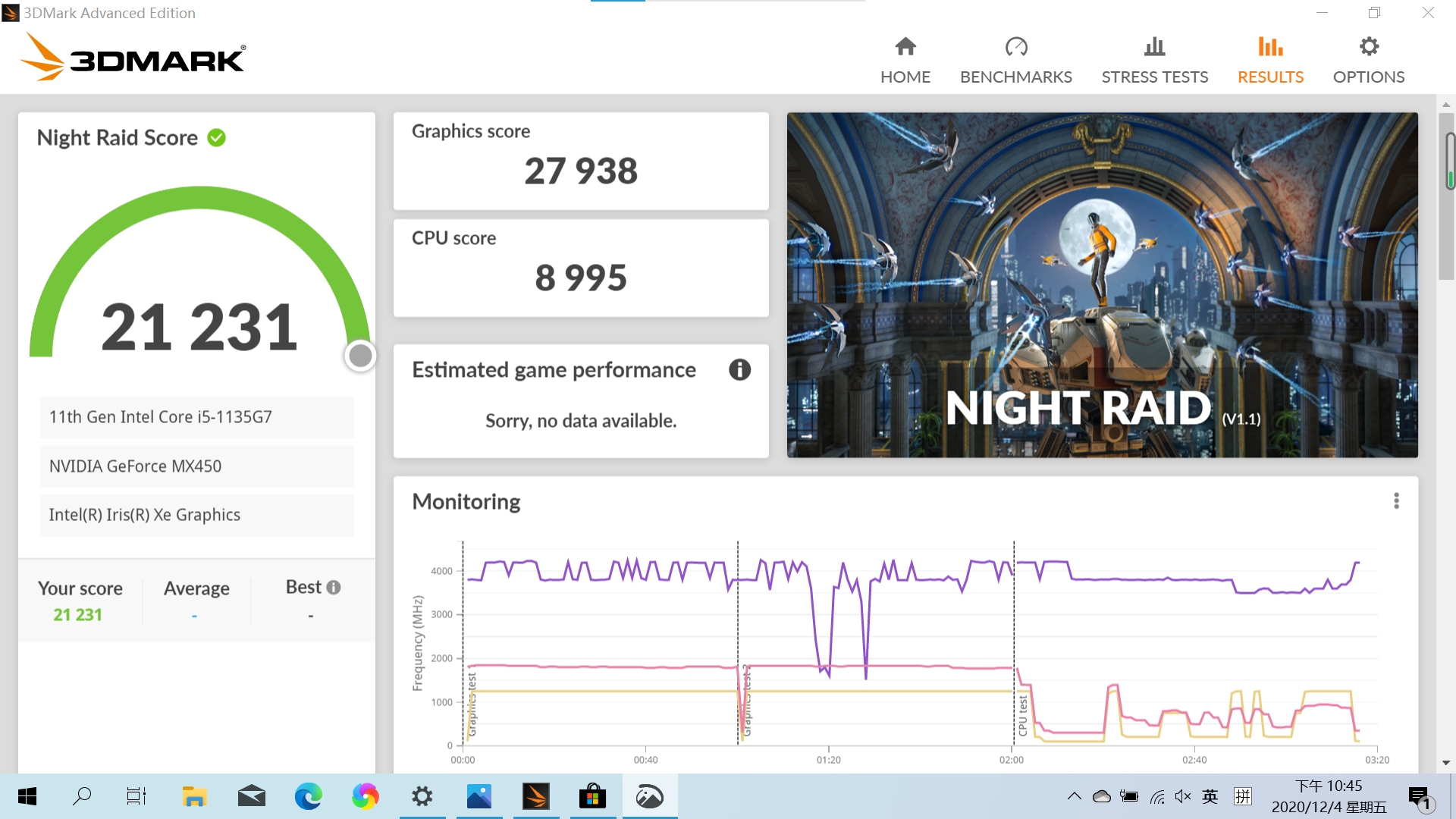
Task: Open the HOME tab
Action: point(905,61)
